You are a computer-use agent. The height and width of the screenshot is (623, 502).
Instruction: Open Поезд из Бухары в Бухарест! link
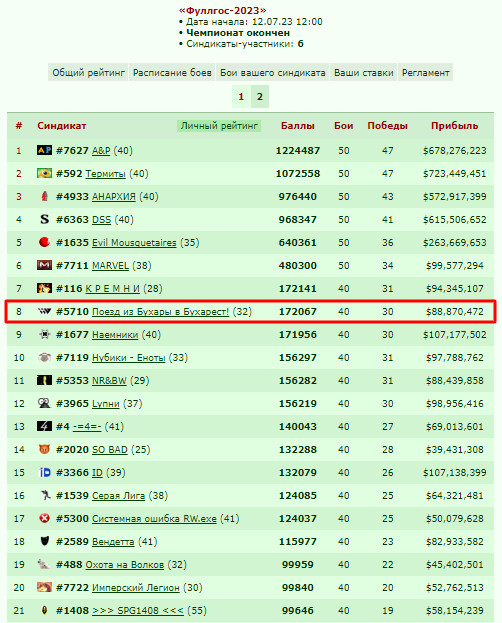[x=161, y=312]
